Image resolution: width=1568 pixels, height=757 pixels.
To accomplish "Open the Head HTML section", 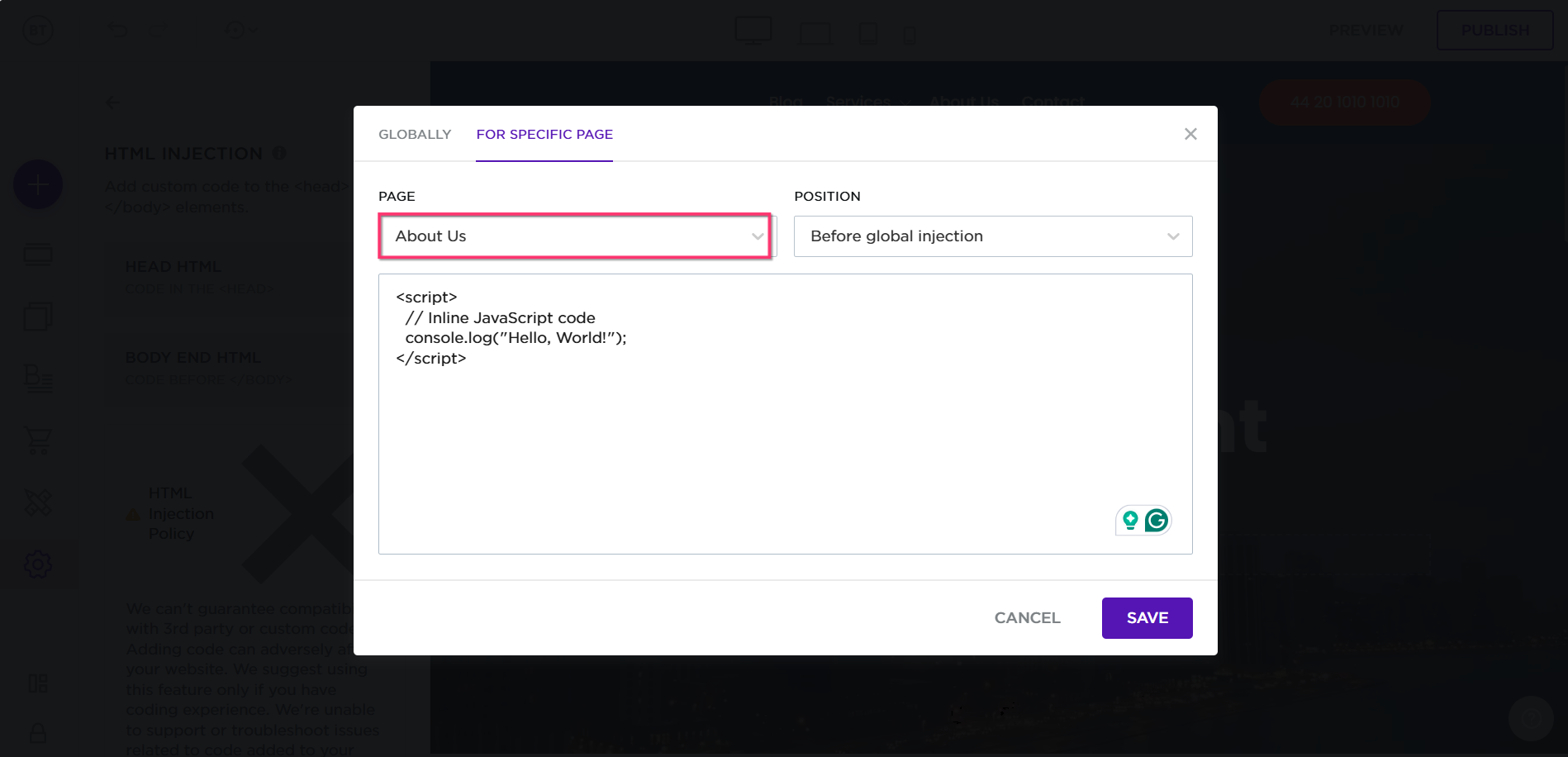I will (230, 277).
